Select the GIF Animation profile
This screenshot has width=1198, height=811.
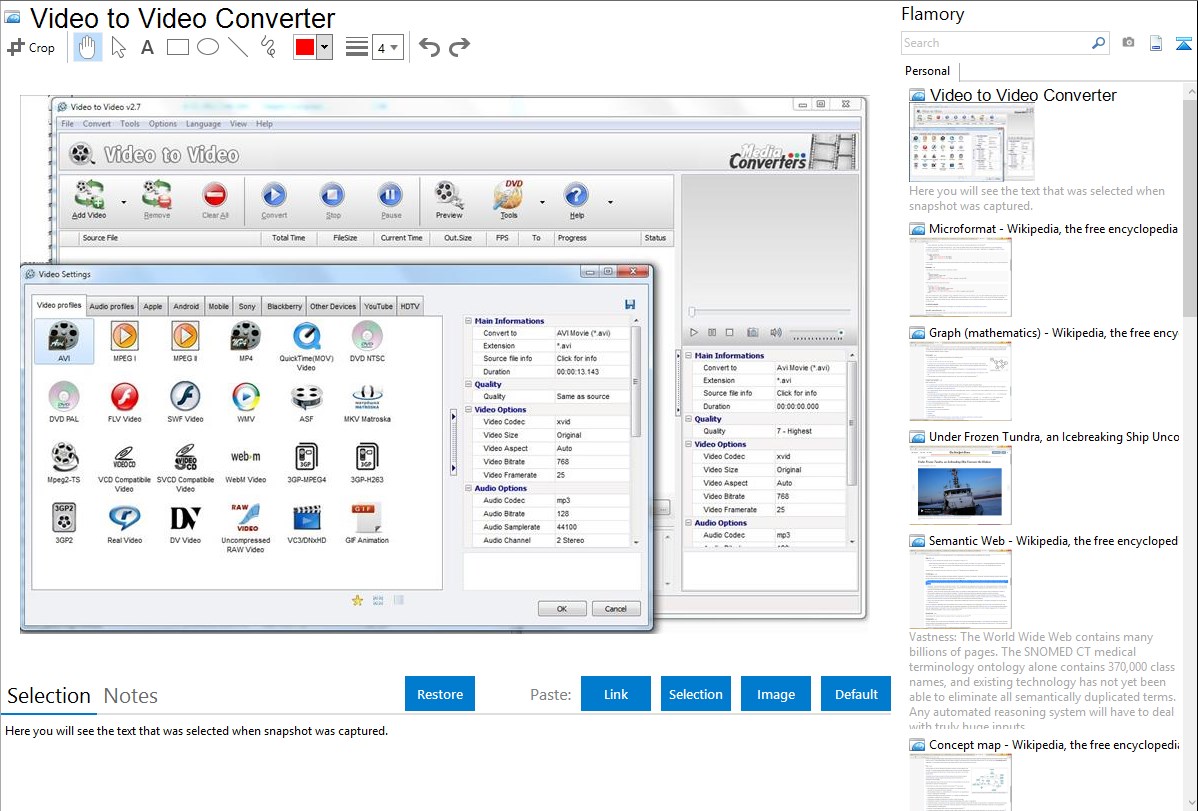pyautogui.click(x=367, y=524)
